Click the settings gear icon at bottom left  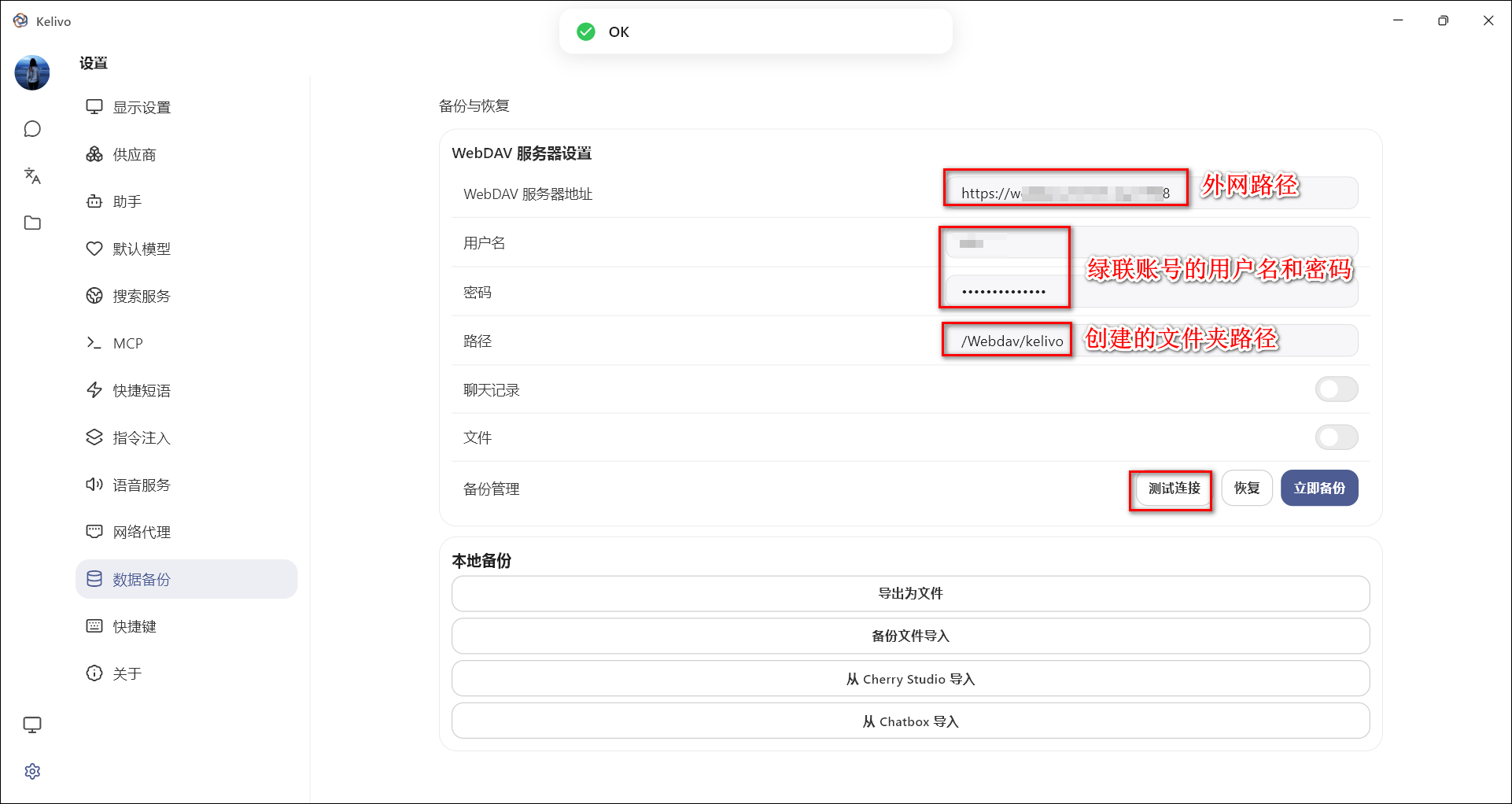pos(32,771)
